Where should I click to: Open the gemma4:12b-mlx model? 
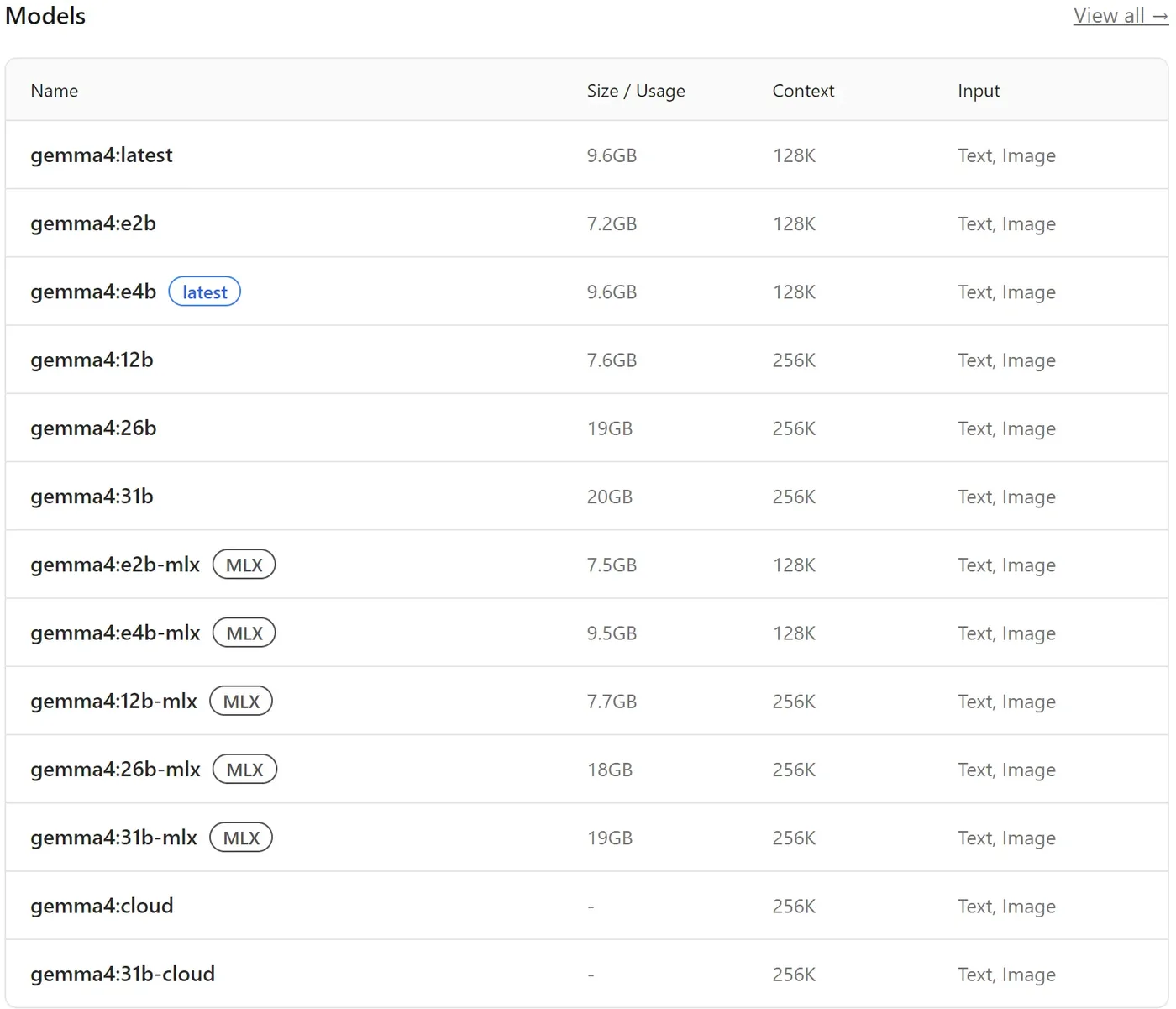(113, 701)
